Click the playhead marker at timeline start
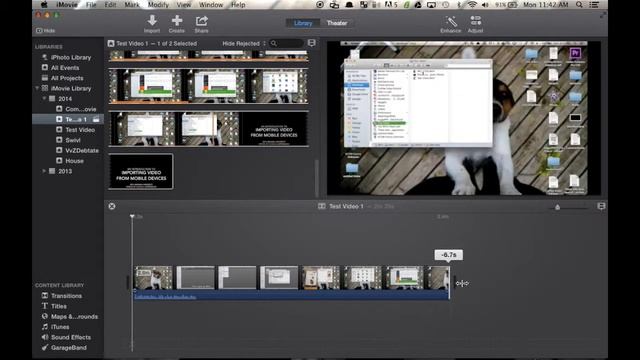Screen dimensions: 640x360 click(132, 216)
